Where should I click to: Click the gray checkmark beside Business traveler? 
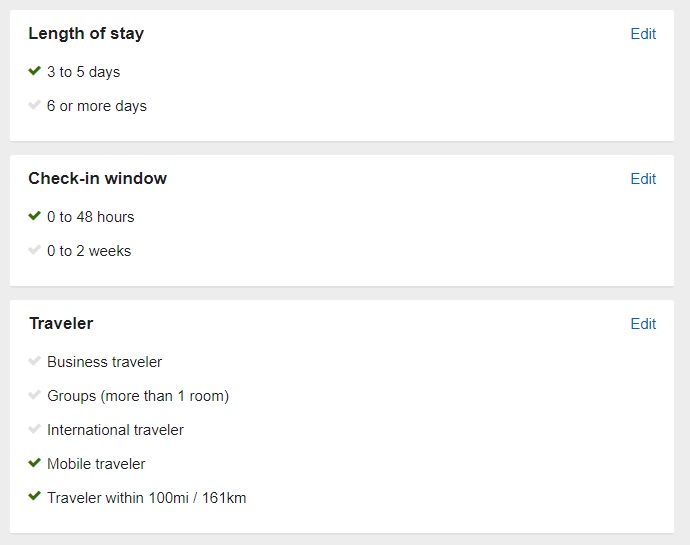coord(34,361)
